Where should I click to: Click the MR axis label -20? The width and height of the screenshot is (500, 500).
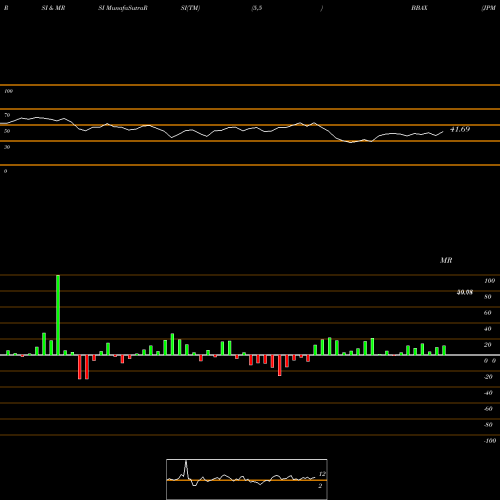click(x=488, y=377)
